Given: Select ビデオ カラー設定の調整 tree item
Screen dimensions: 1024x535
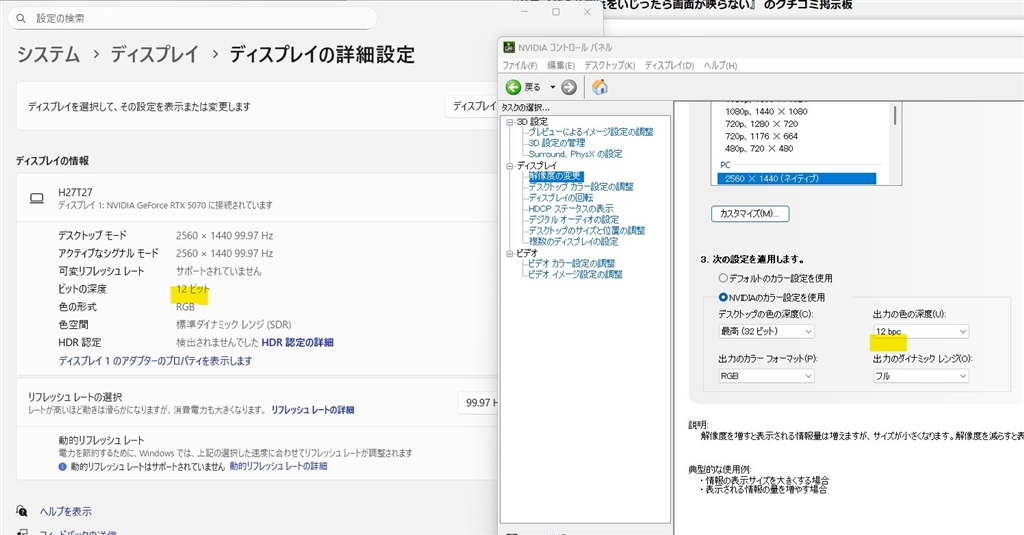Looking at the screenshot, I should pyautogui.click(x=571, y=263).
